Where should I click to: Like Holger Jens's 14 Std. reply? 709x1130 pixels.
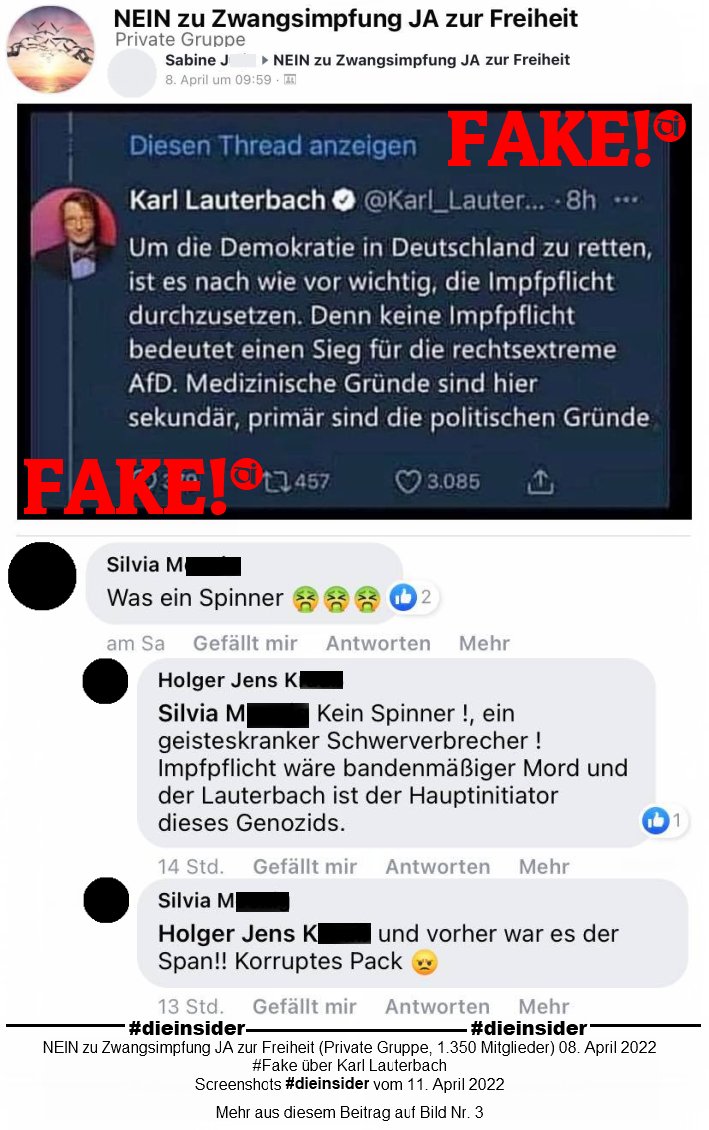click(305, 866)
